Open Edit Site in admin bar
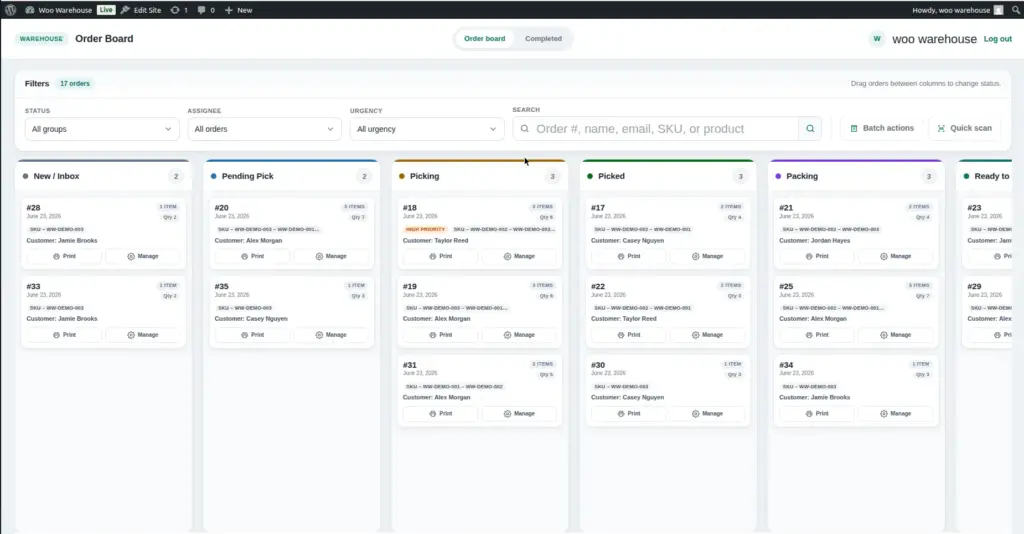 click(x=141, y=10)
